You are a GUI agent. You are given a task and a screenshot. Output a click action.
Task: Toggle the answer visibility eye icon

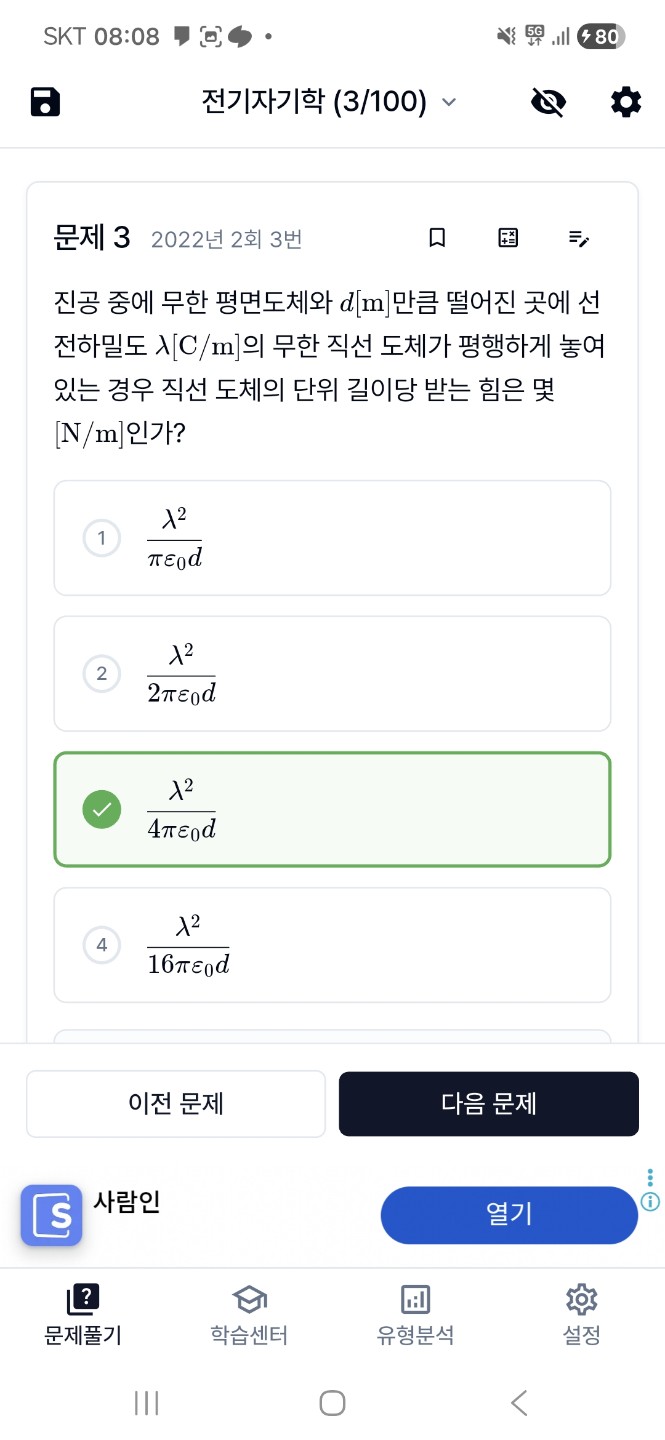pyautogui.click(x=548, y=102)
